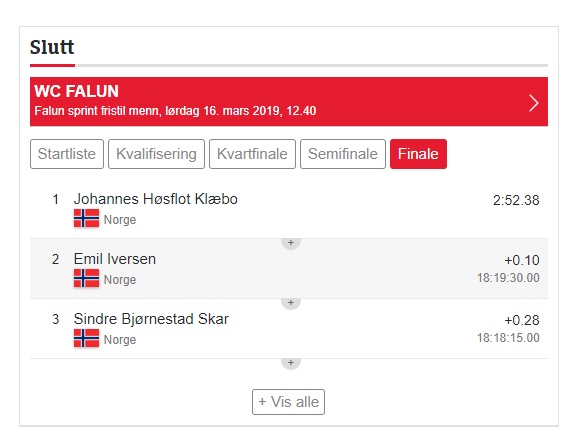
Task: Expand details below Sindre Bjørnestad Skar
Action: coord(291,363)
